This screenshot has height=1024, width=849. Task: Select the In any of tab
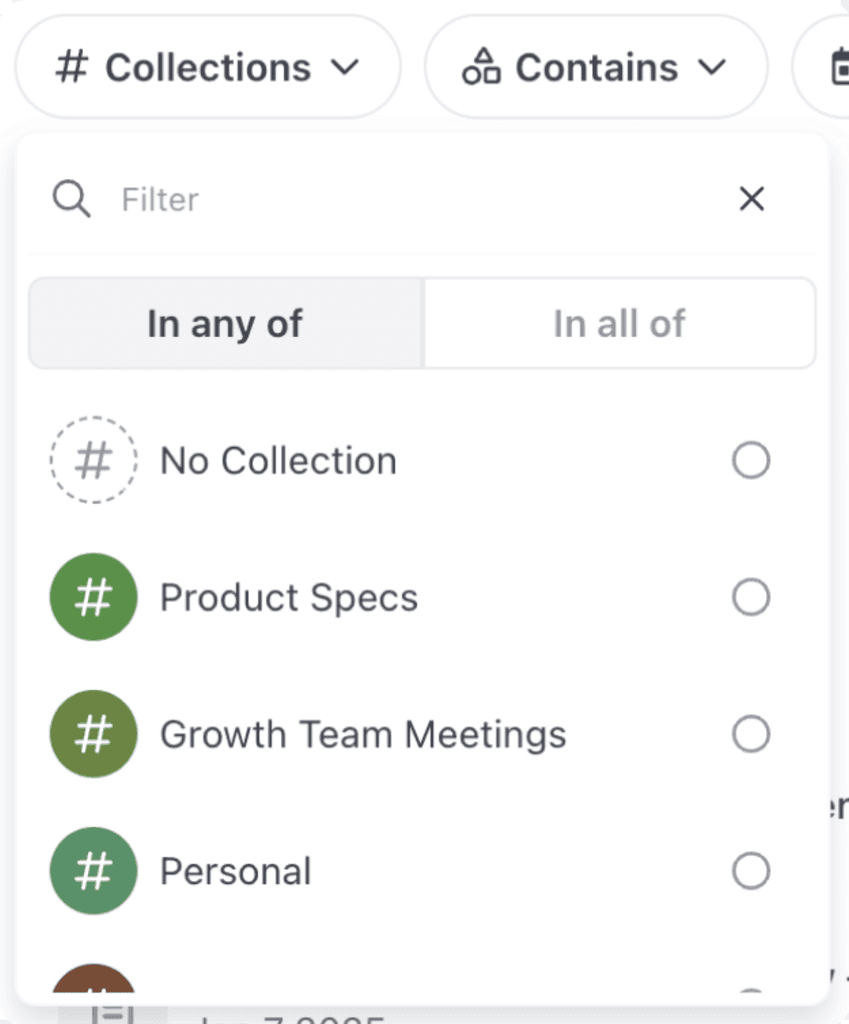pyautogui.click(x=225, y=324)
